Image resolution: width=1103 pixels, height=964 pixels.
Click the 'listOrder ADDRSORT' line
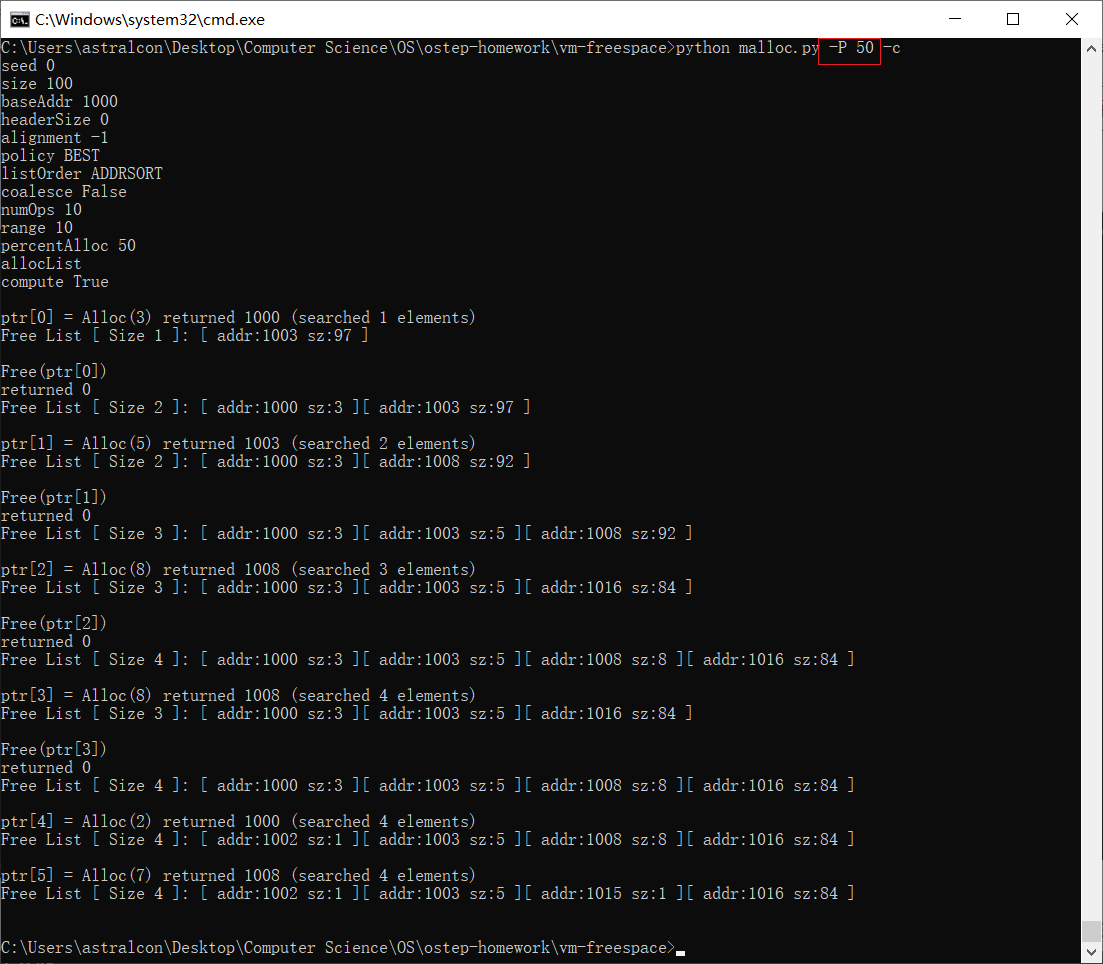click(x=82, y=174)
